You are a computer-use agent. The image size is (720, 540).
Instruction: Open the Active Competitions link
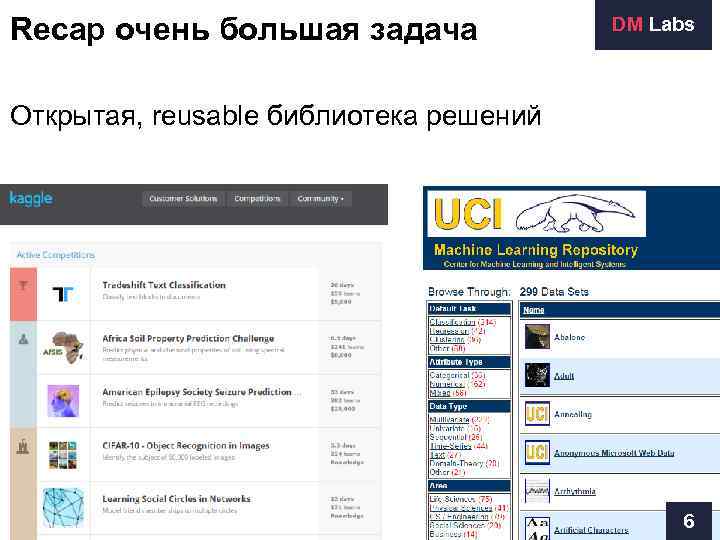click(x=56, y=255)
